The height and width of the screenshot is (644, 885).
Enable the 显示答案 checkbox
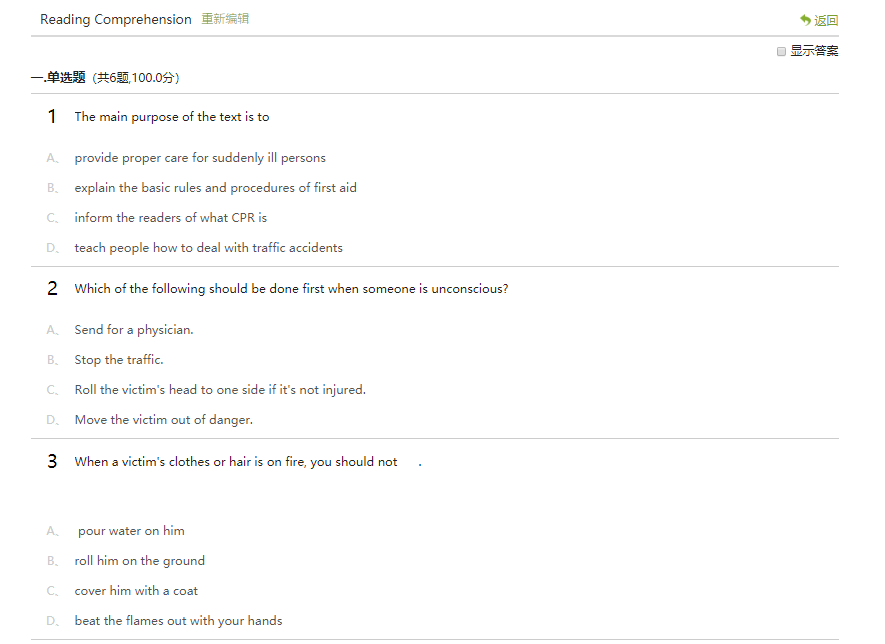pyautogui.click(x=782, y=51)
